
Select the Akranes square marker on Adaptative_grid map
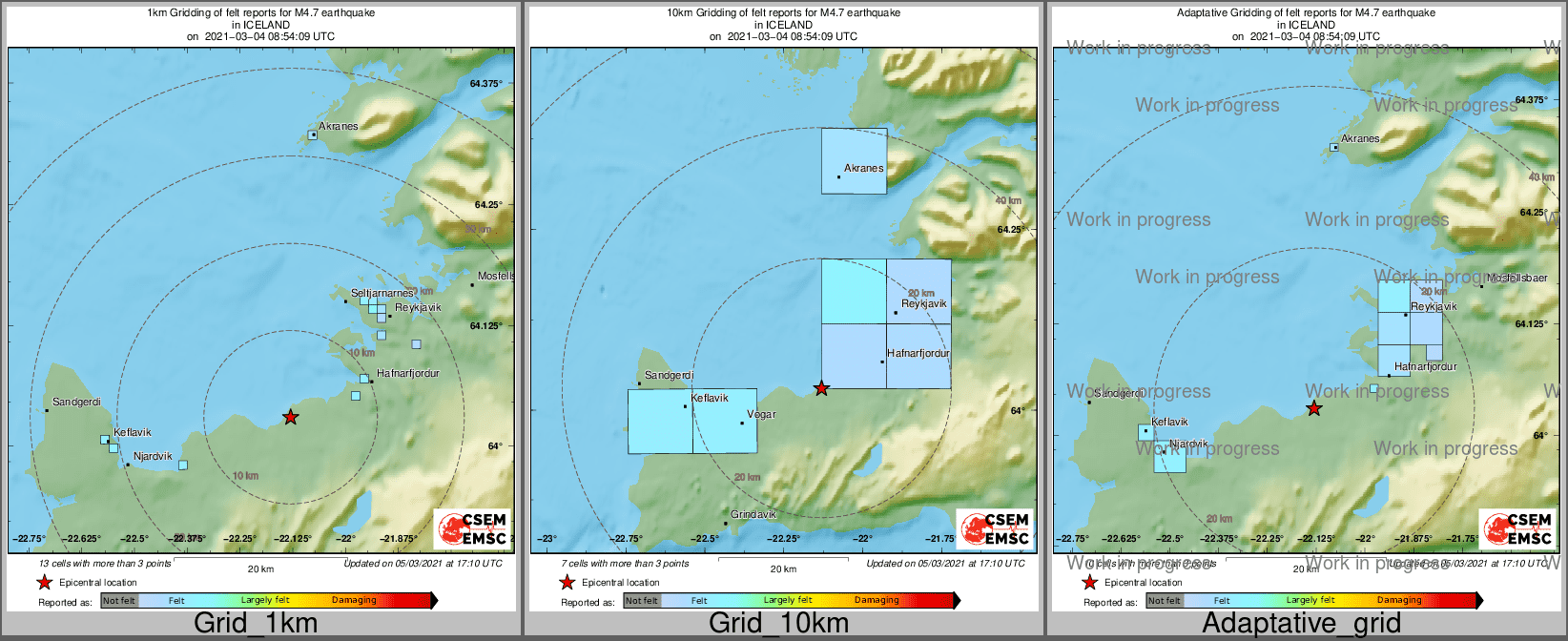point(1334,147)
